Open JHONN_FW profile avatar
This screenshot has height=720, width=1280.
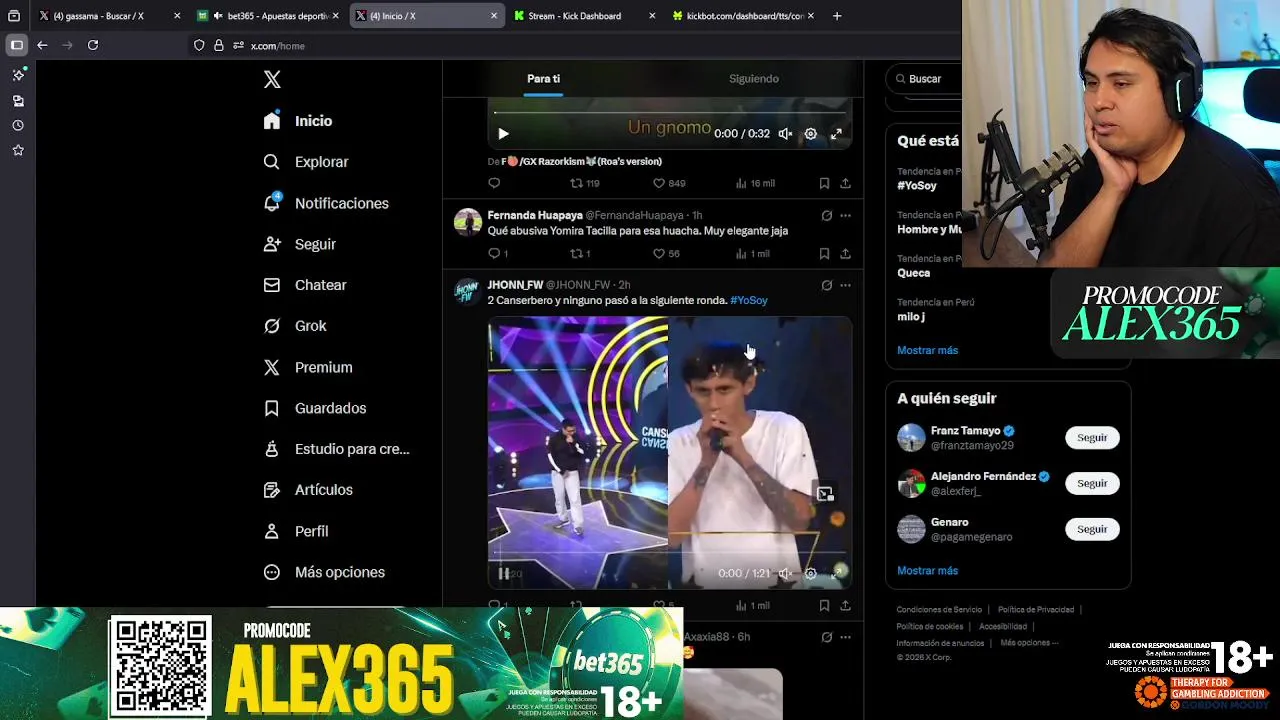(467, 291)
